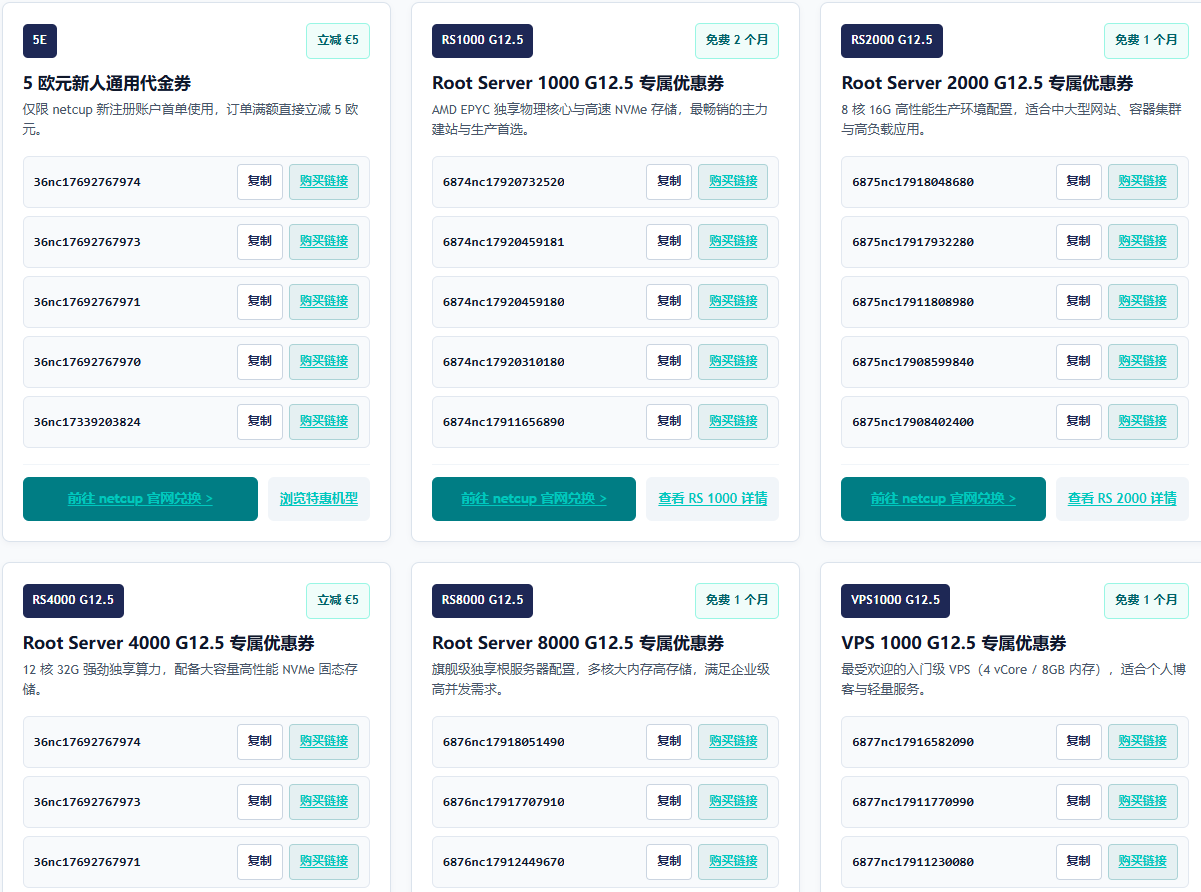The width and height of the screenshot is (1201, 892).
Task: Click 免费 1 个月 badge on VPS1000 card
Action: point(1146,601)
